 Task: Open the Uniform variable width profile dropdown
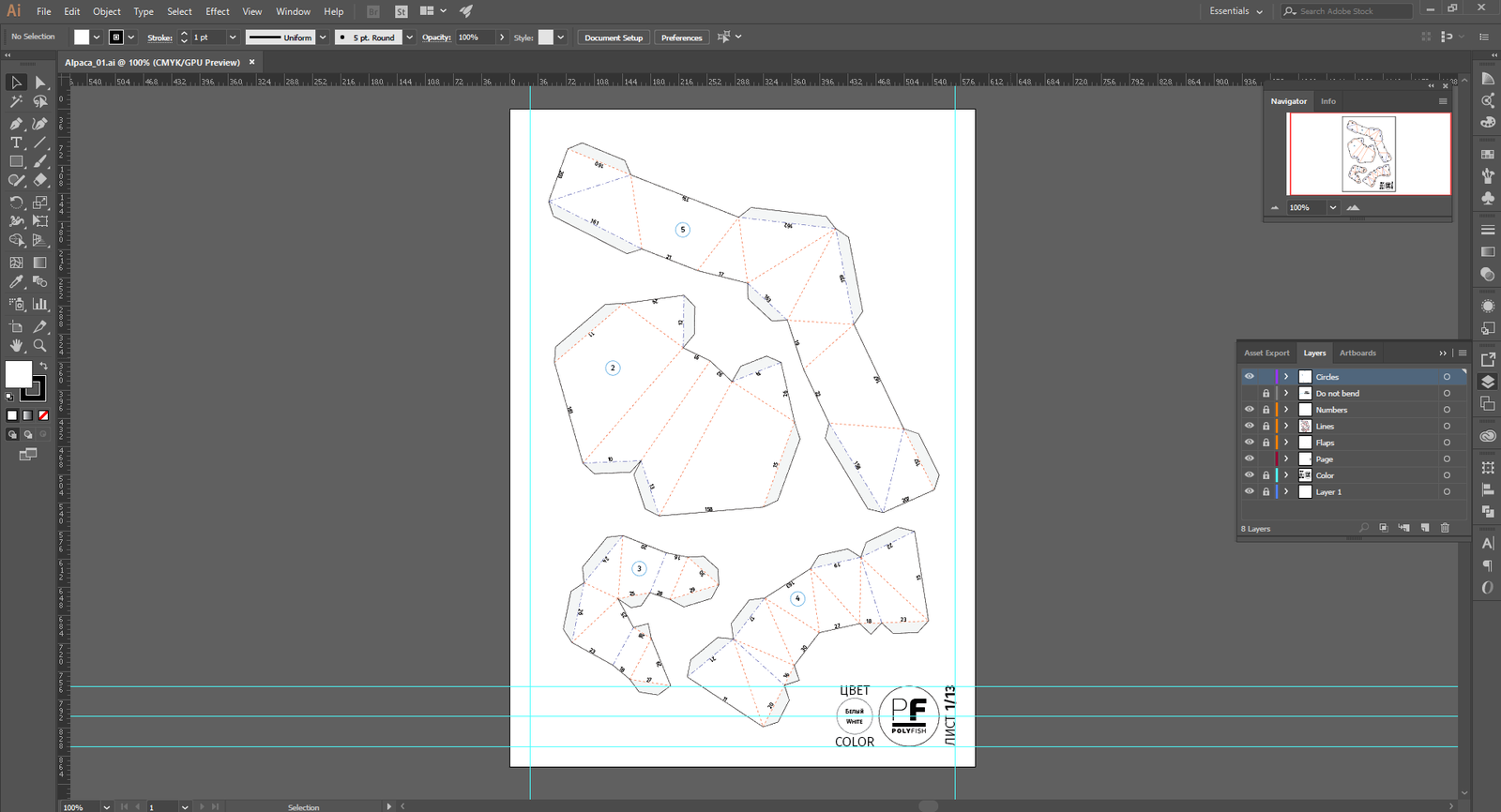coord(323,38)
